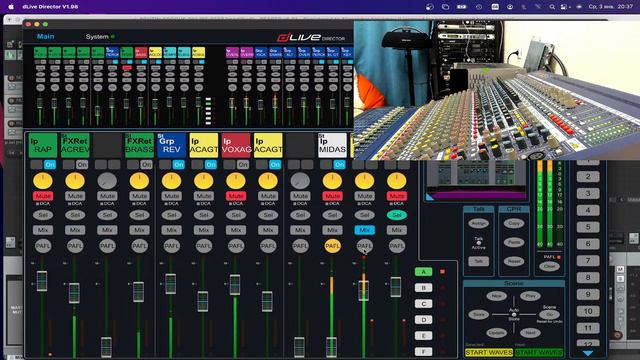Click Sel on the FXRet ACREV strip

[x=75, y=215]
